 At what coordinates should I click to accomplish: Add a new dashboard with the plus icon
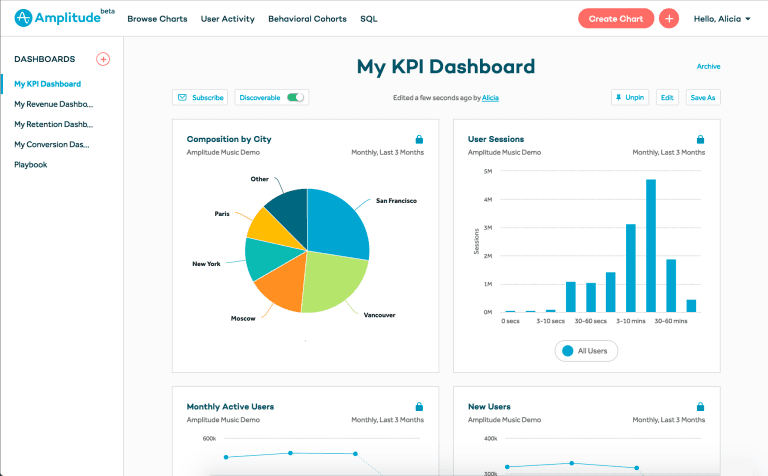coord(103,59)
